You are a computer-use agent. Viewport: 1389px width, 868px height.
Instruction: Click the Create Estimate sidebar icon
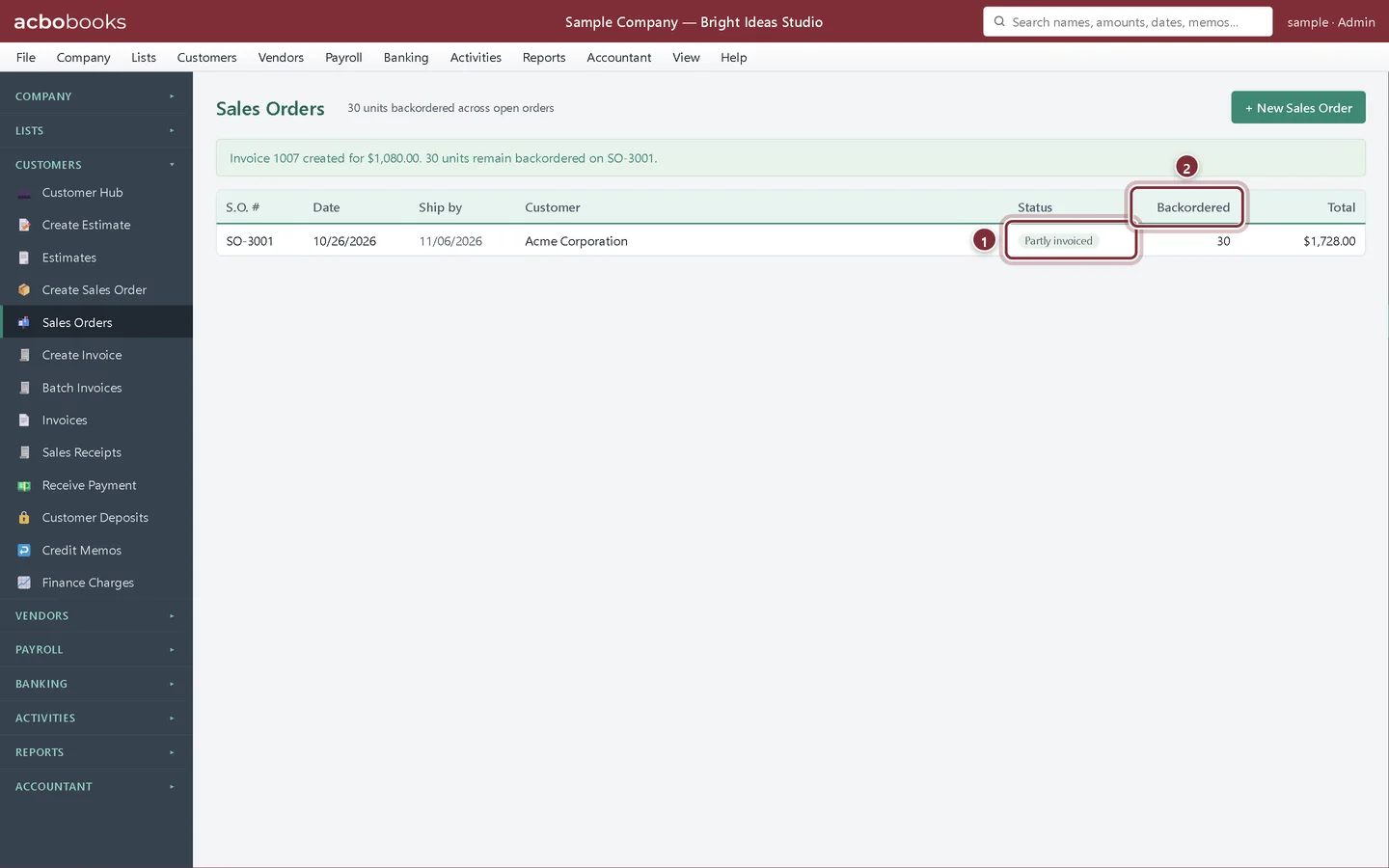click(x=24, y=225)
